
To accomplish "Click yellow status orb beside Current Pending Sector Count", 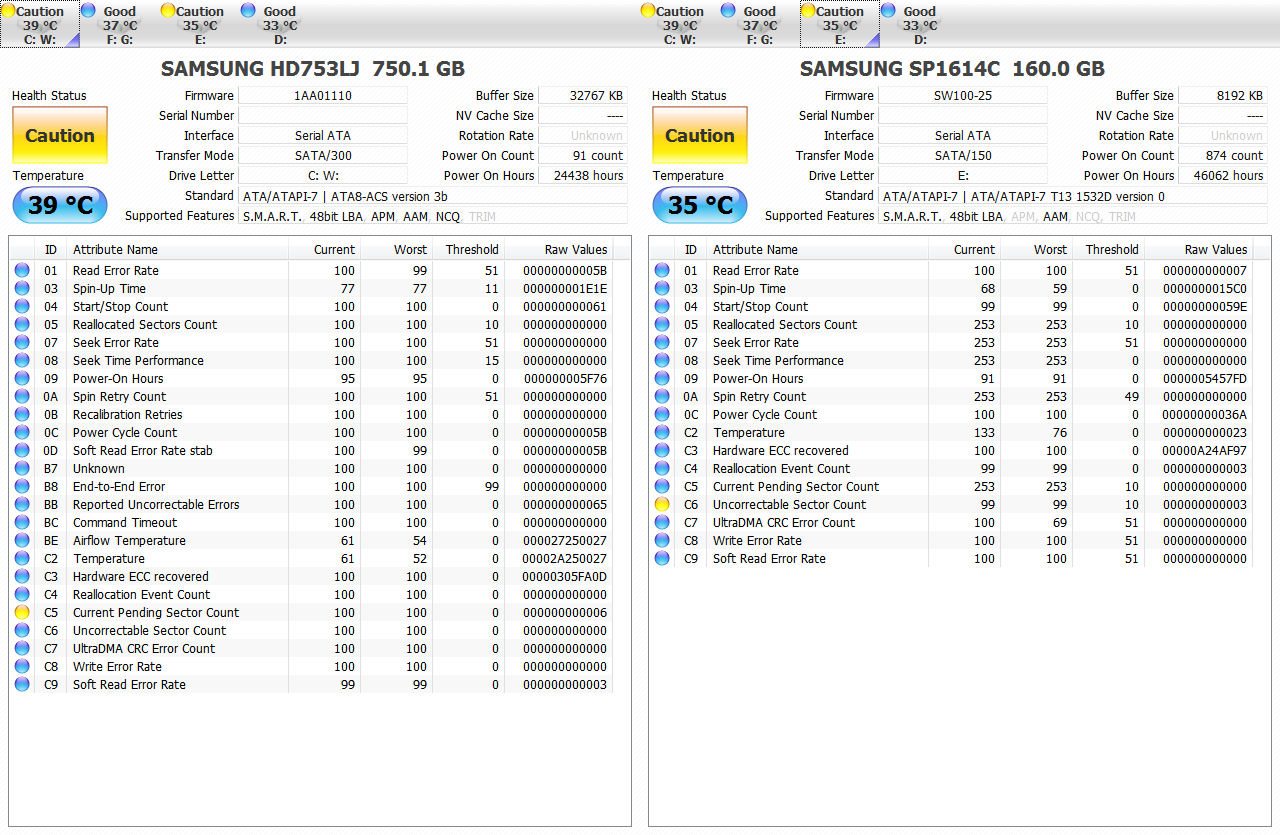I will (22, 612).
